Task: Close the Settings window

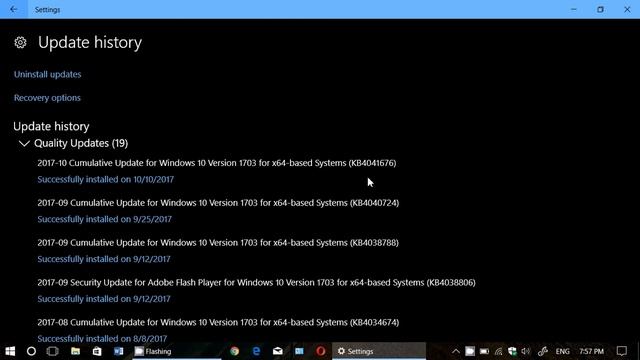Action: pyautogui.click(x=627, y=9)
